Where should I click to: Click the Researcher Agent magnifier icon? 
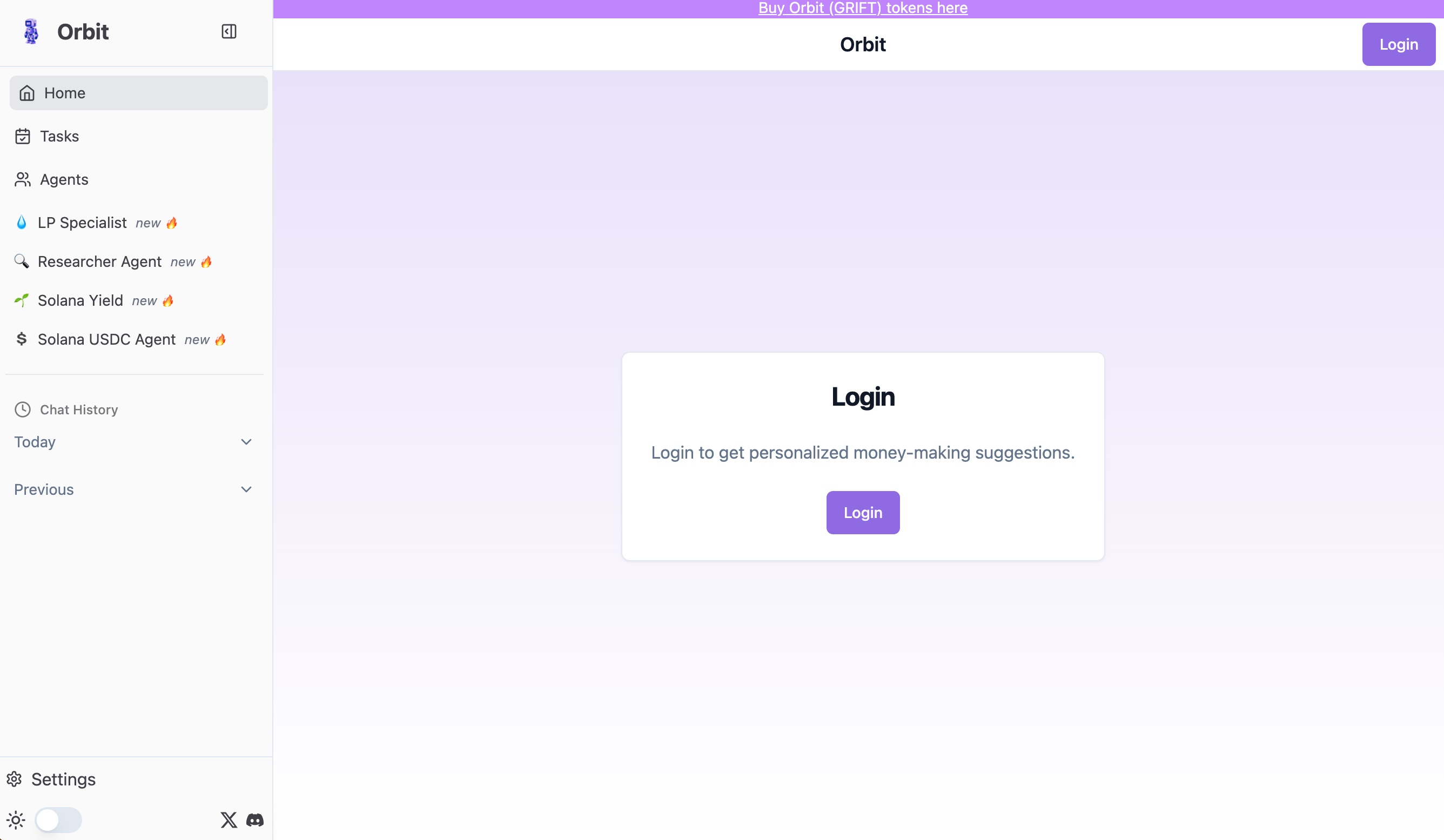click(x=22, y=261)
